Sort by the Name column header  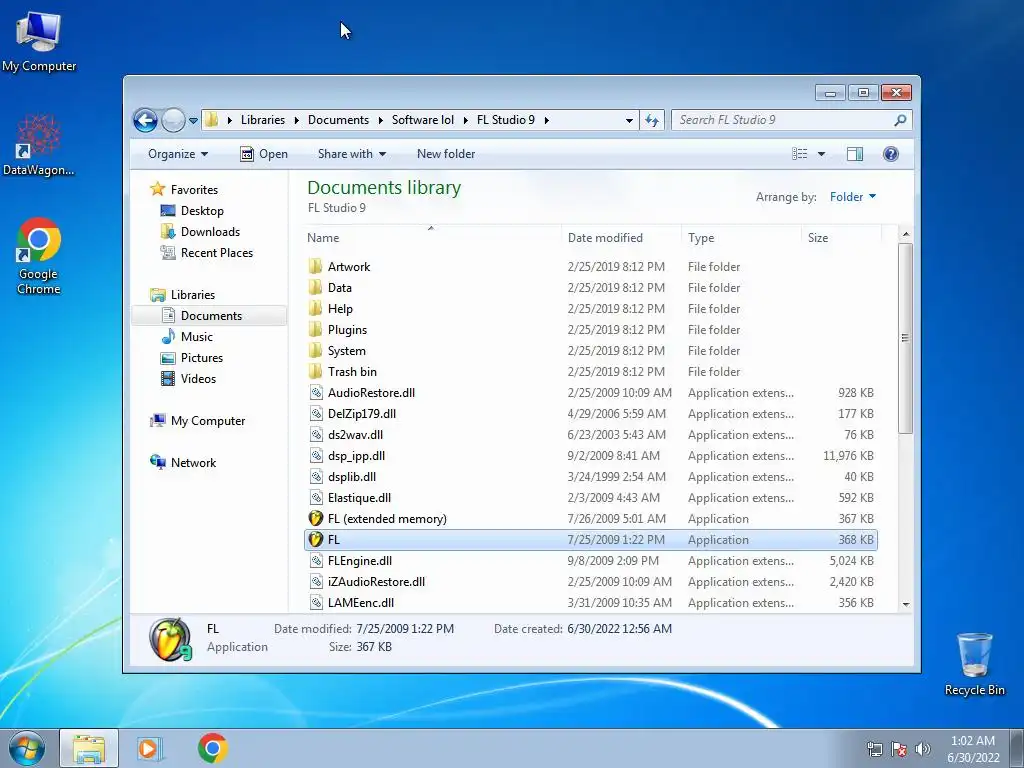point(432,238)
